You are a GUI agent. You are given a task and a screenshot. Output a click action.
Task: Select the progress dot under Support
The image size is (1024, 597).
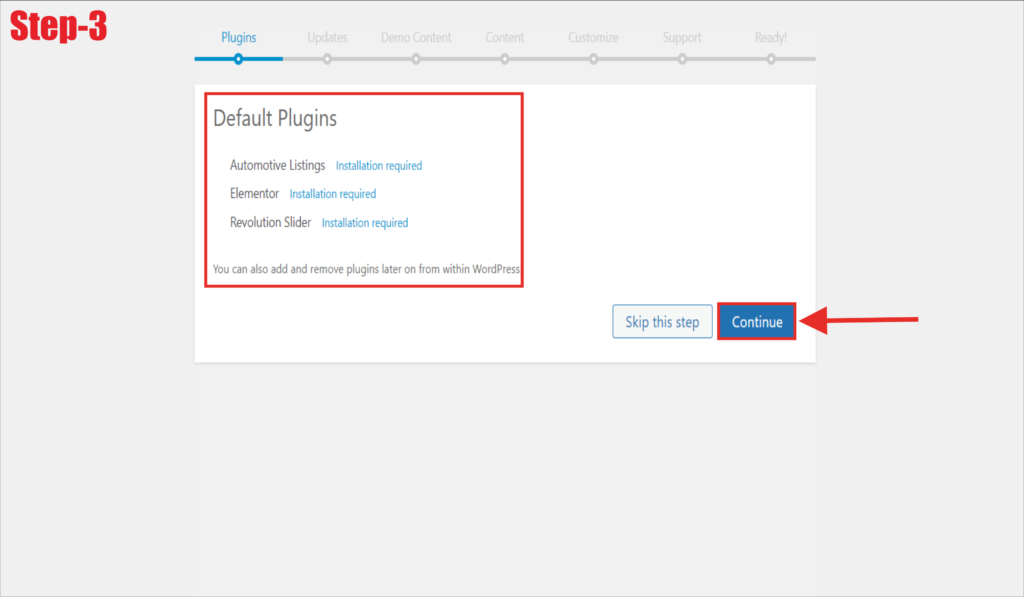[x=682, y=59]
